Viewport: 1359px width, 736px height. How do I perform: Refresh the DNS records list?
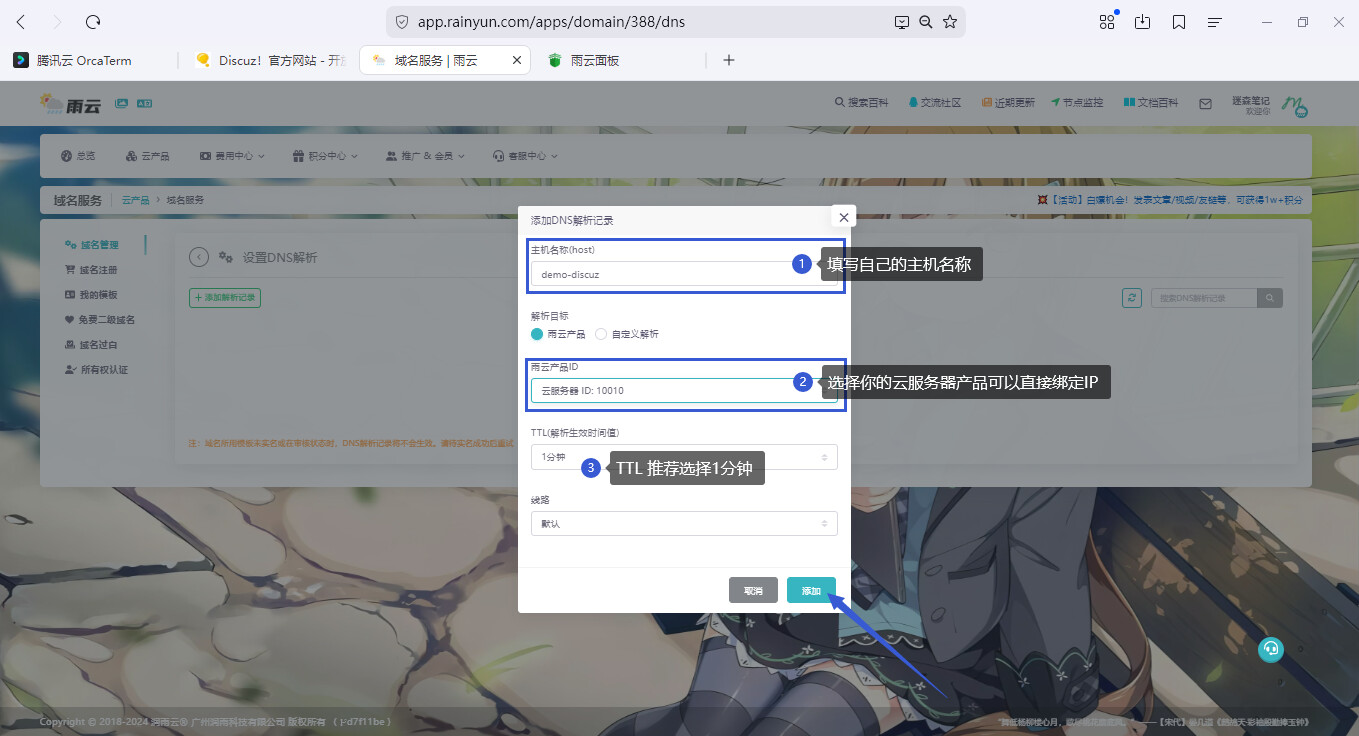[x=1132, y=298]
